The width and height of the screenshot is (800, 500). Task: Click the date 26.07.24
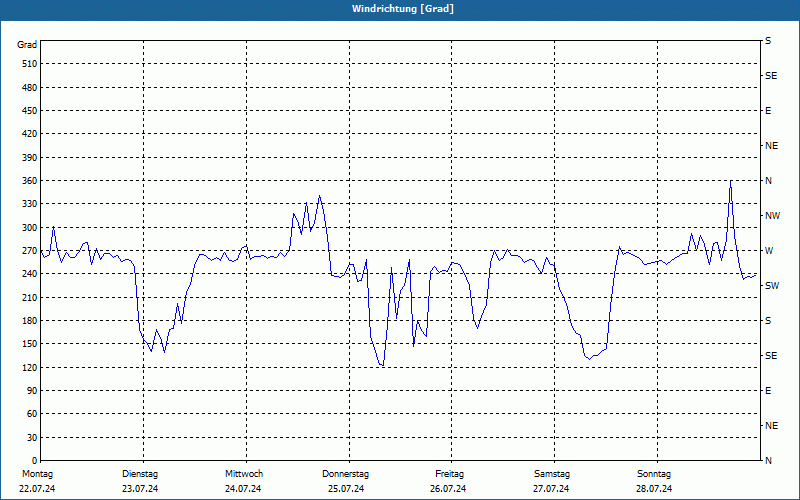(x=448, y=489)
